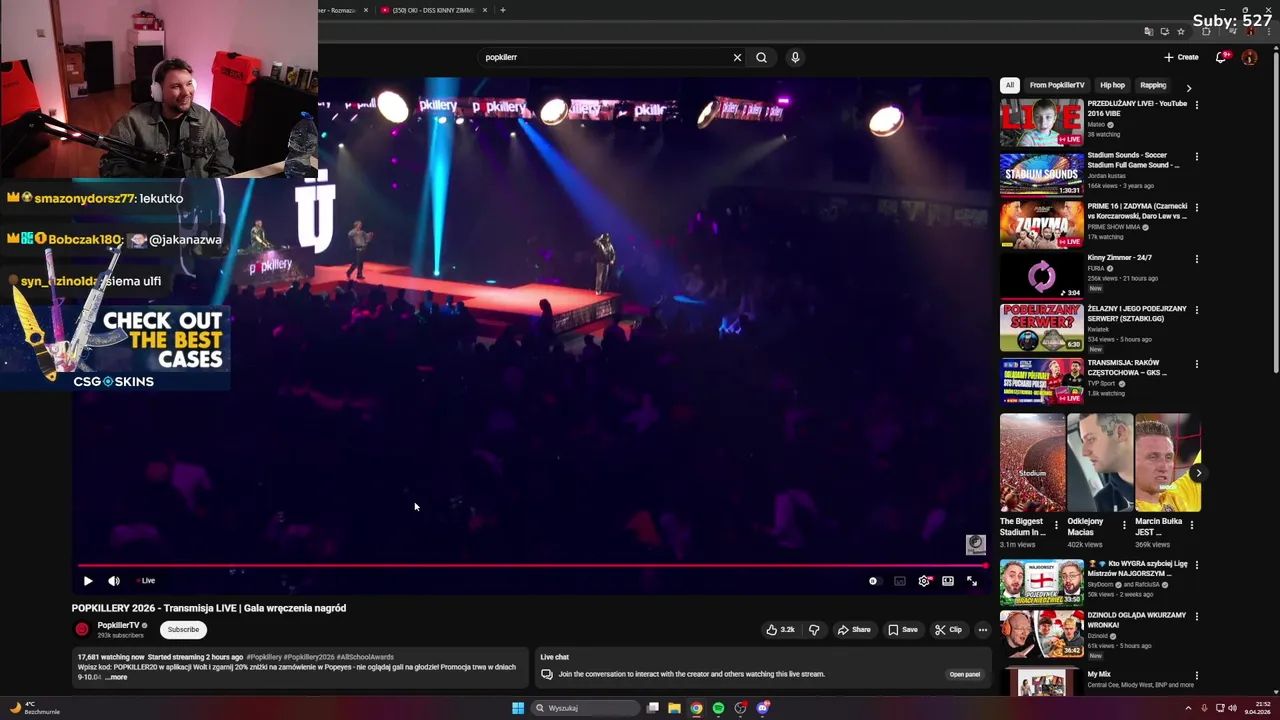This screenshot has width=1280, height=720.
Task: Open the DZINOLD OGLĄDA WKURZAMY WRONKA video
Action: pos(1041,634)
